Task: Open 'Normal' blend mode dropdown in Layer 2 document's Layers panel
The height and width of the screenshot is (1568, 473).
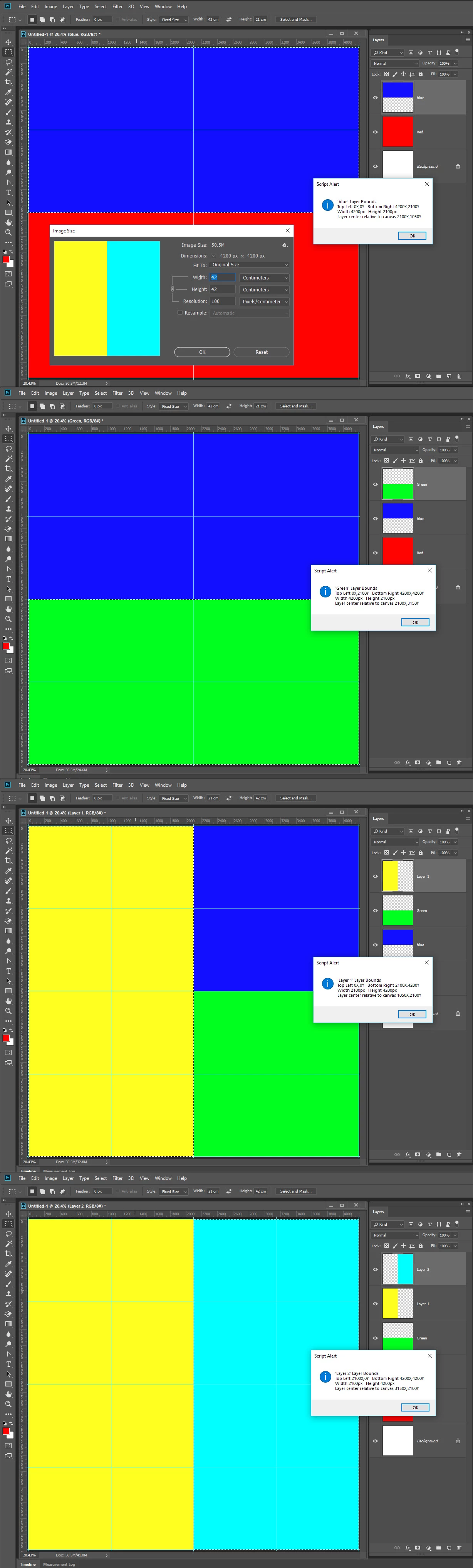Action: pos(395,1235)
